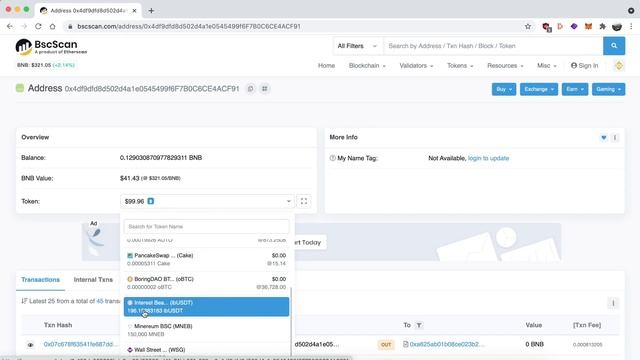640x360 pixels.
Task: Open the 0xa625ab01b08ce023b2 contract link
Action: pos(447,344)
